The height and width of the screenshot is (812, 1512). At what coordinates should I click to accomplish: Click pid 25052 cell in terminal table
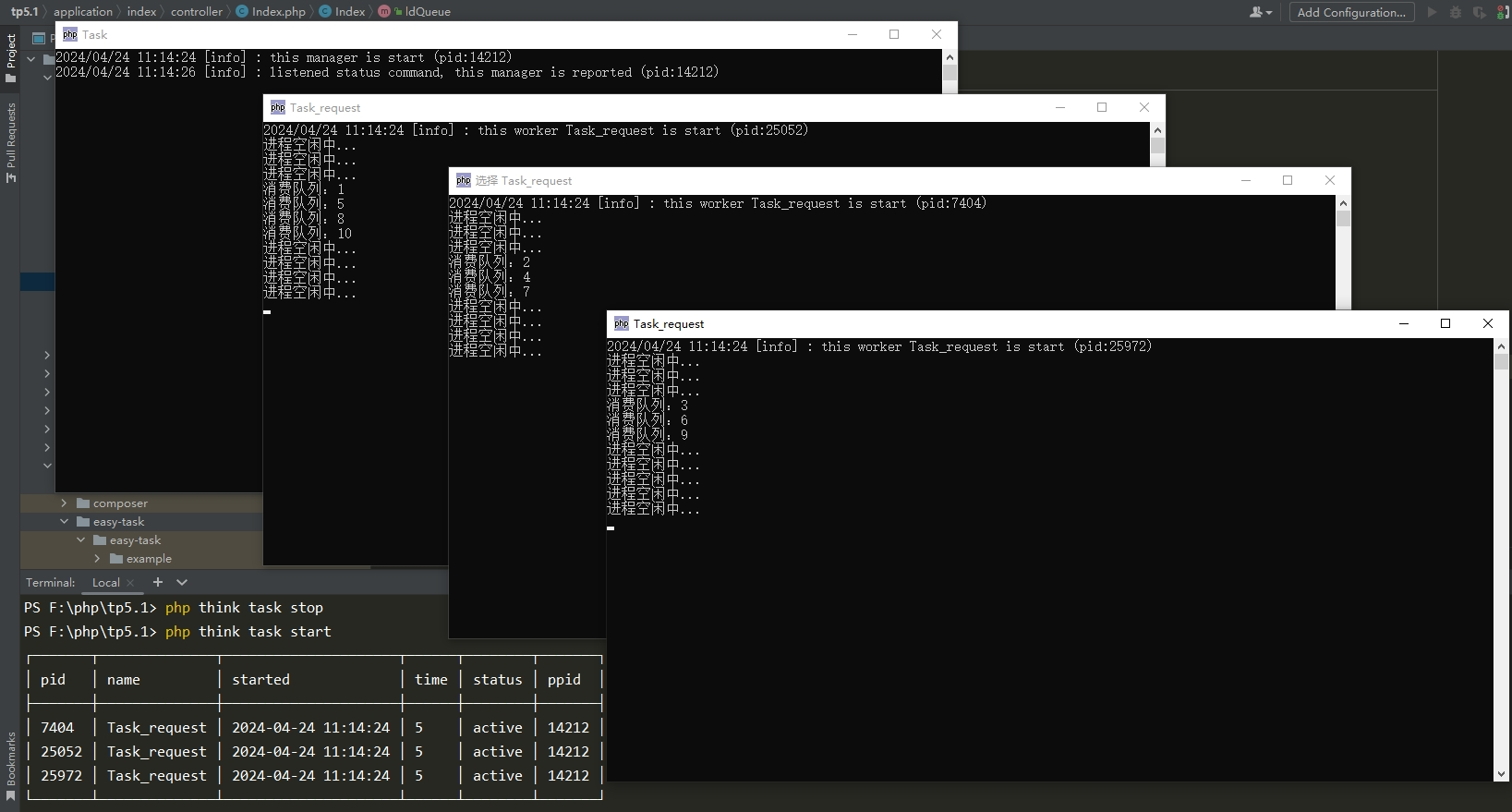pyautogui.click(x=61, y=751)
